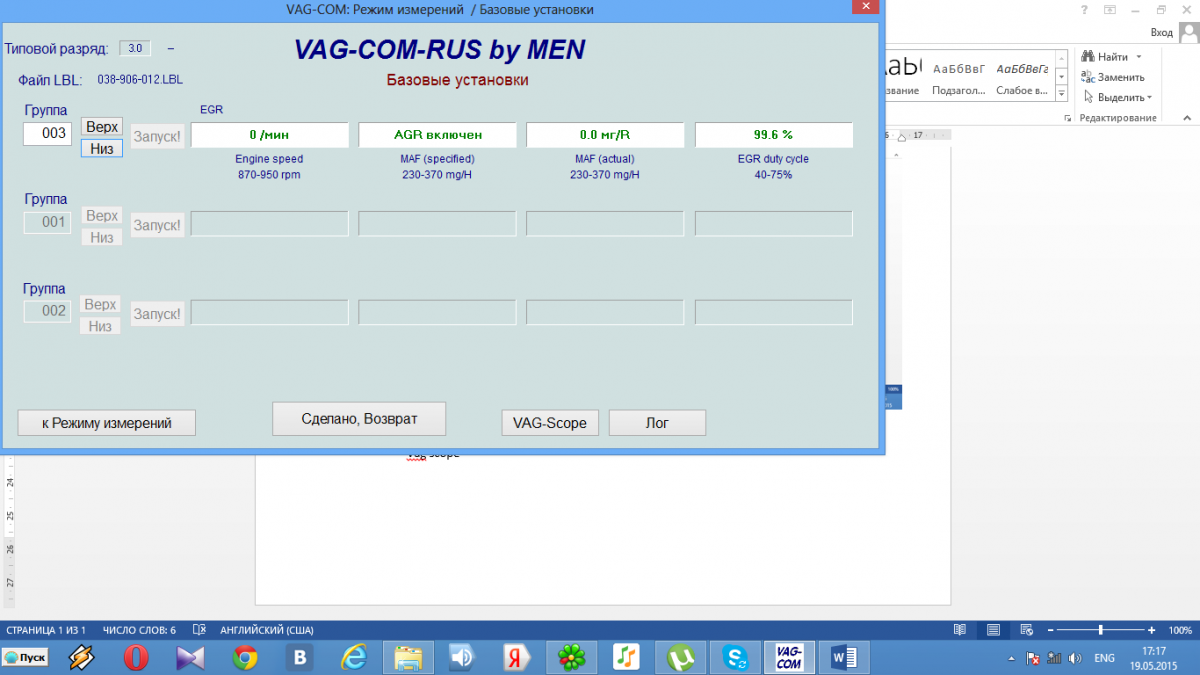Open Winamp from the taskbar
The height and width of the screenshot is (675, 1200).
82,657
